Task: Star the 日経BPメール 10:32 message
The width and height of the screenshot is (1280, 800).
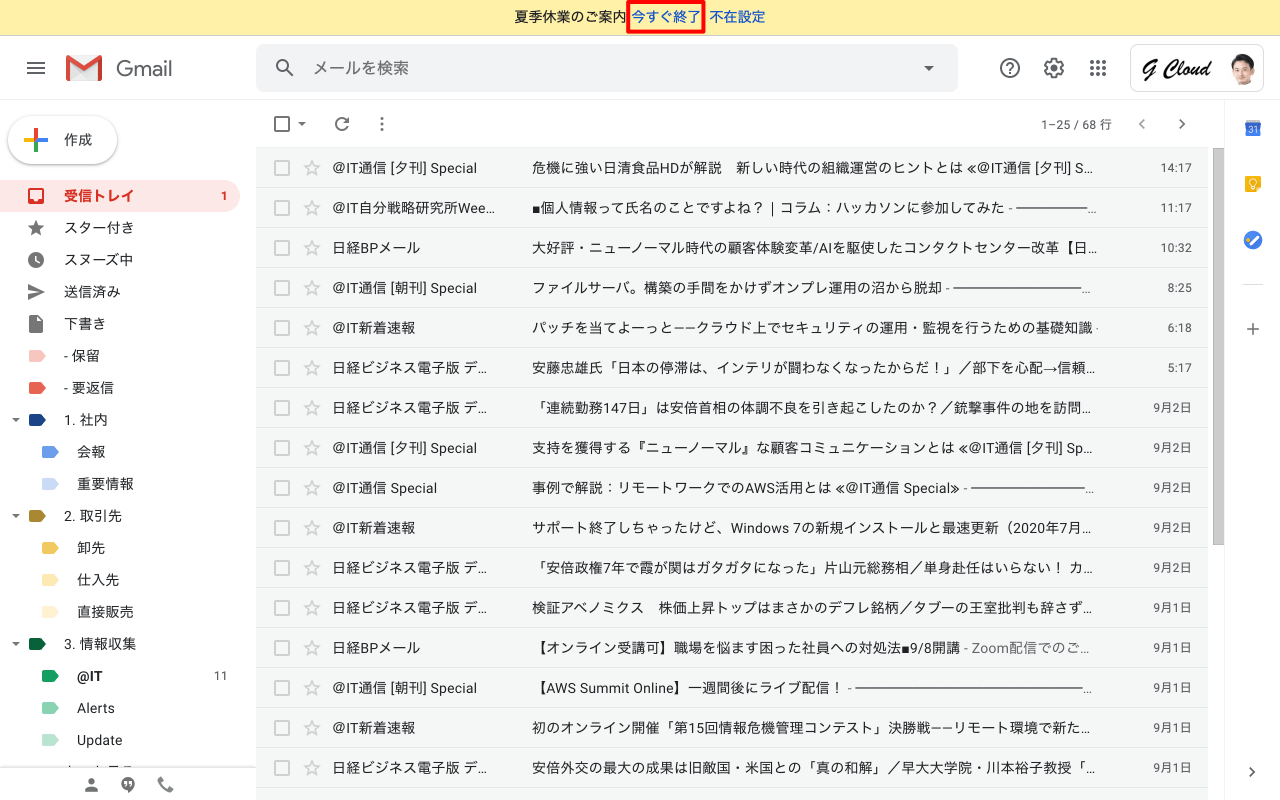Action: pos(312,248)
